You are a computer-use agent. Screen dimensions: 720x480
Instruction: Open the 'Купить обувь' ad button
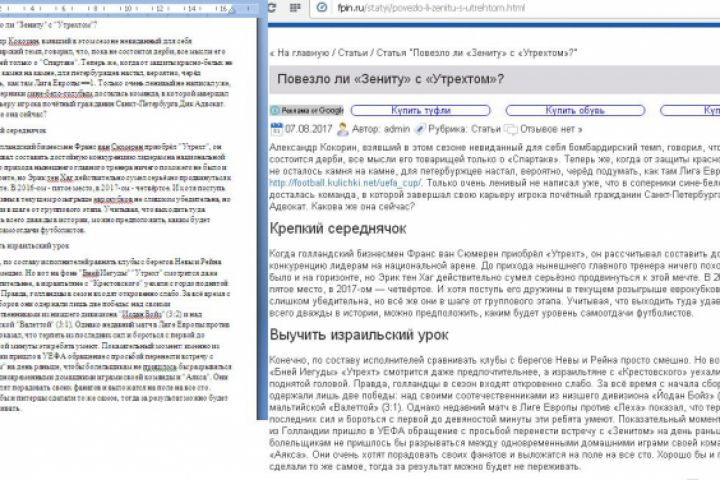point(575,110)
